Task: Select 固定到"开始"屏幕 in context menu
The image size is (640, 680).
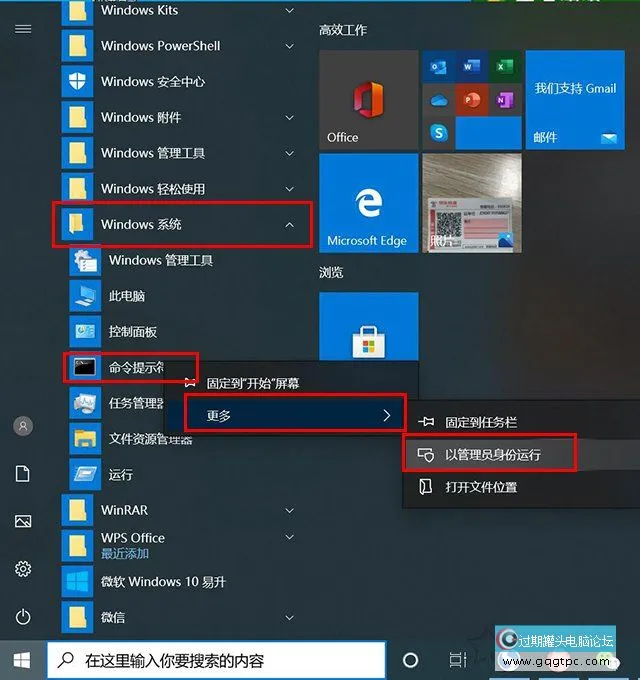Action: (291, 383)
